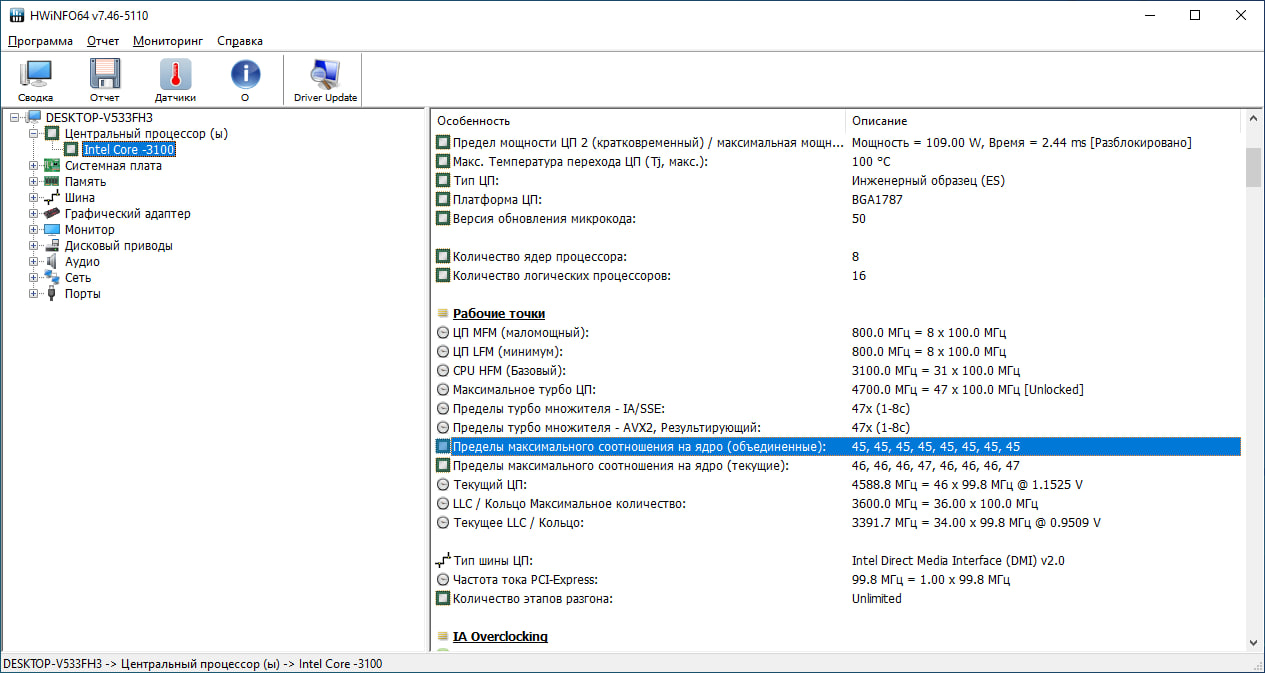Expand the Порты tree node
The image size is (1265, 673).
[x=33, y=294]
